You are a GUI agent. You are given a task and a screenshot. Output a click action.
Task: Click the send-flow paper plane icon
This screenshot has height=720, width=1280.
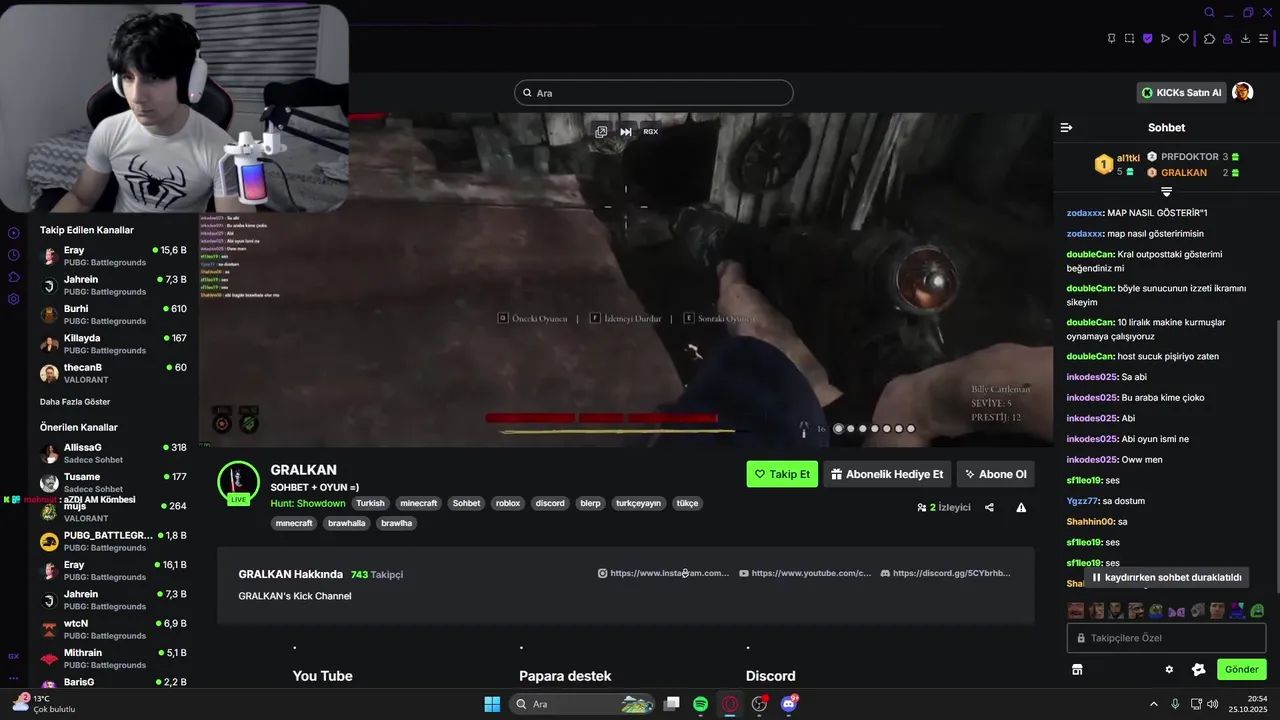(1165, 39)
